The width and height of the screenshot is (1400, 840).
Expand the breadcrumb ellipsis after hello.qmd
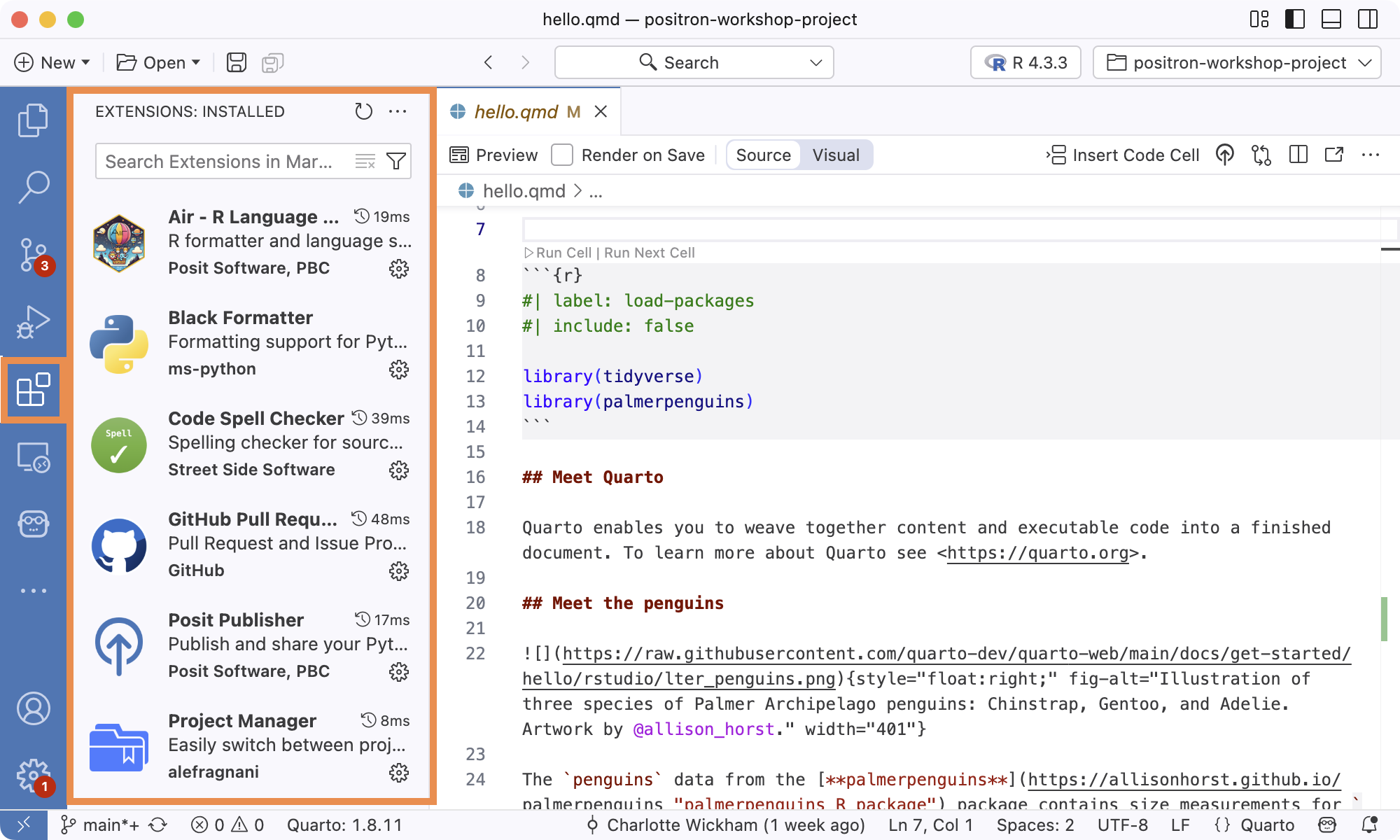pos(596,191)
